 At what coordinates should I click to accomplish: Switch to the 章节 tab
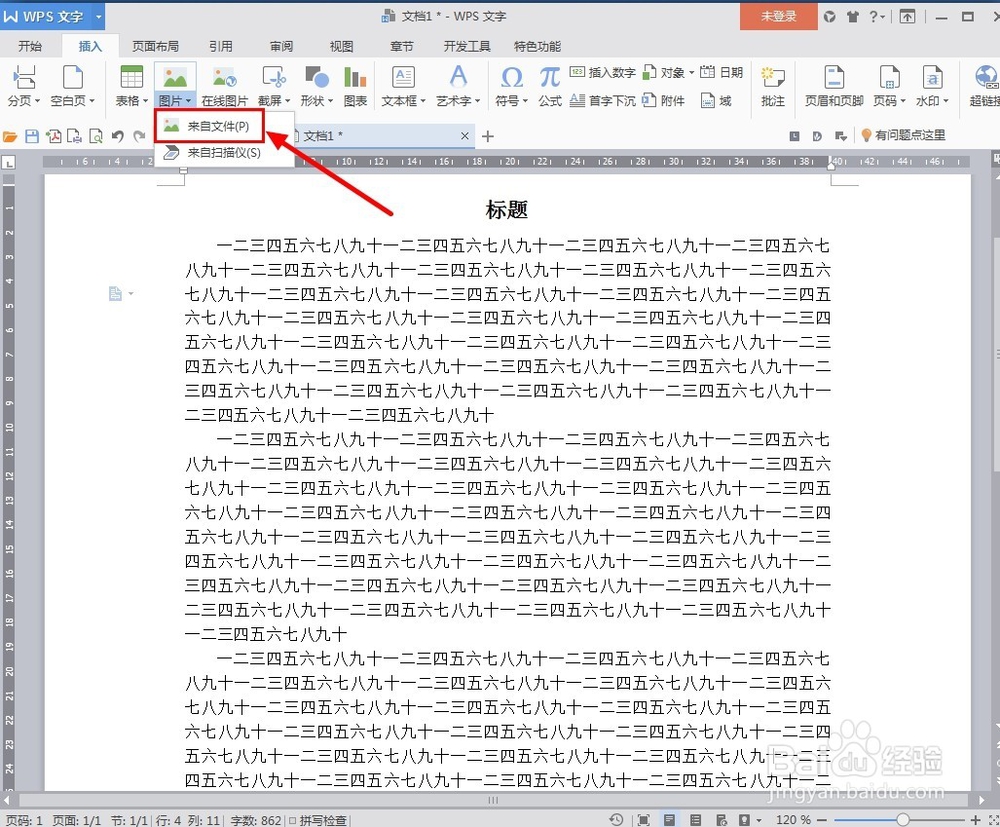click(402, 46)
